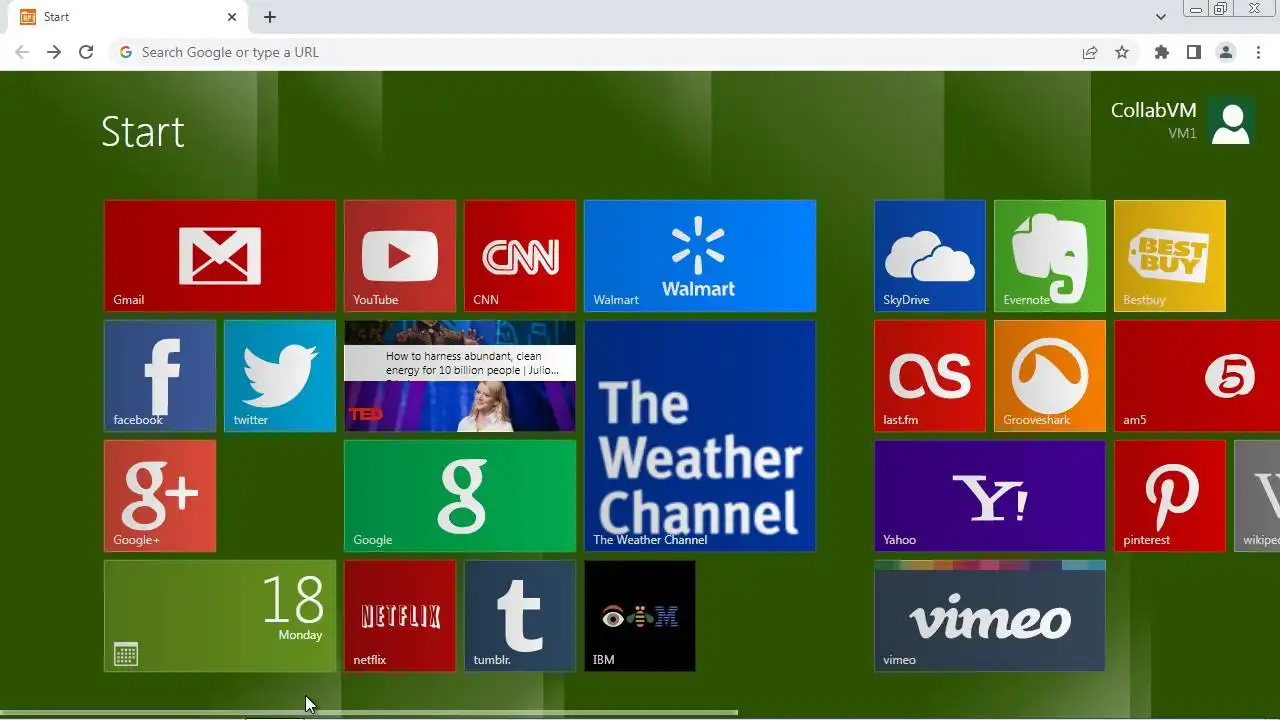This screenshot has height=720, width=1280.
Task: Expand the tab search dropdown arrow
Action: click(1160, 17)
